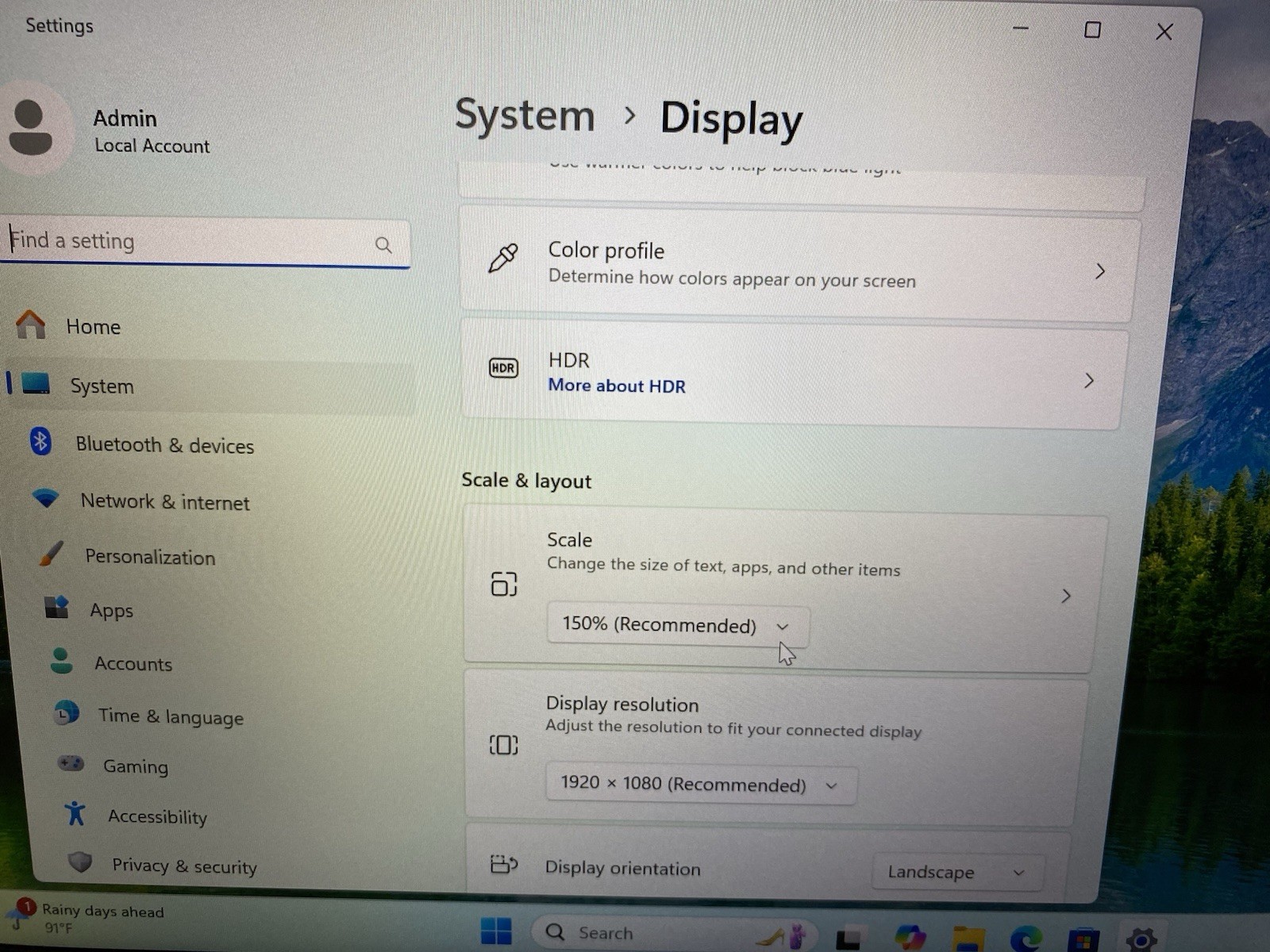Open the Scale 150% (Recommended) dropdown

[x=677, y=625]
